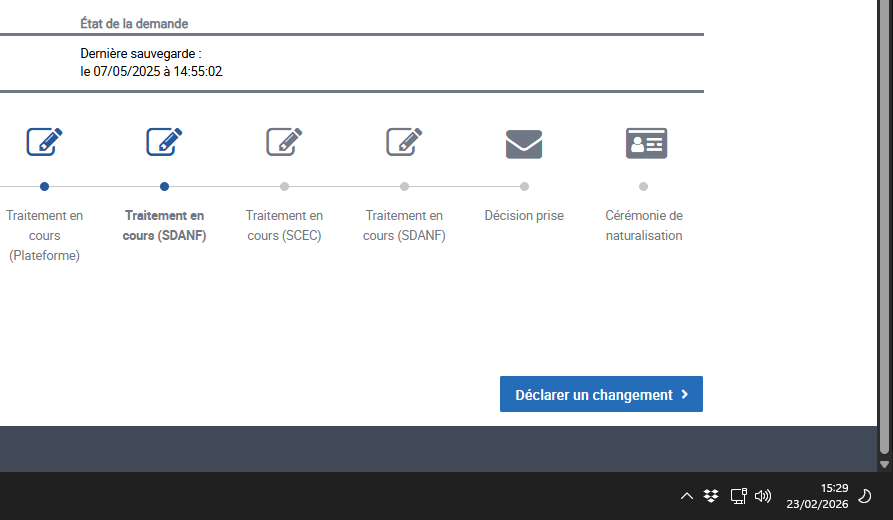Screen dimensions: 893x520
Task: Click the grey inactive SDANF step pencil icon
Action: (x=404, y=142)
